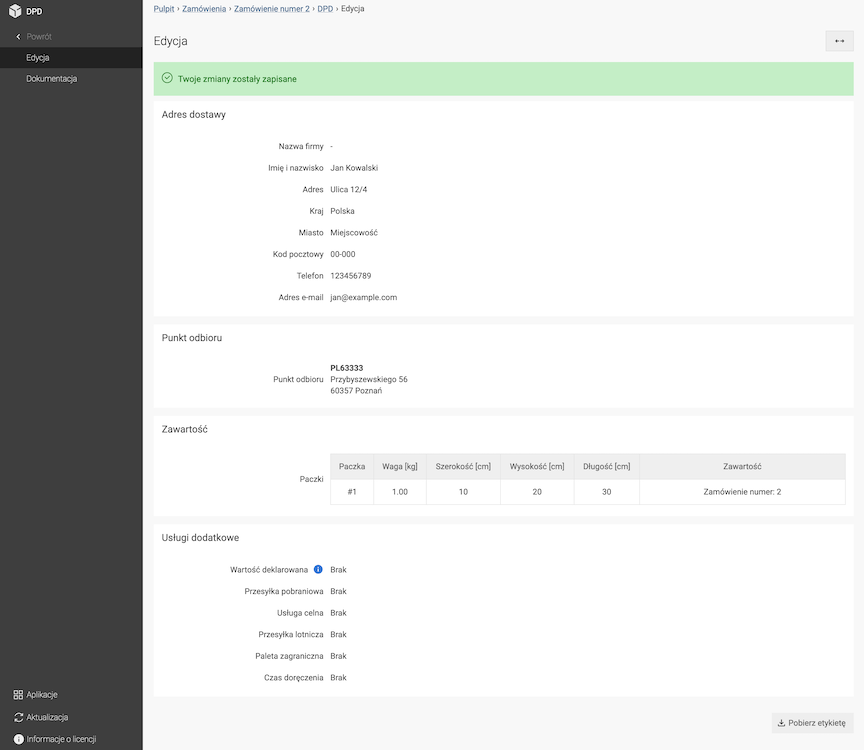Viewport: 864px width, 750px height.
Task: Click Brak value for Paleta zagraniczna
Action: [x=338, y=656]
